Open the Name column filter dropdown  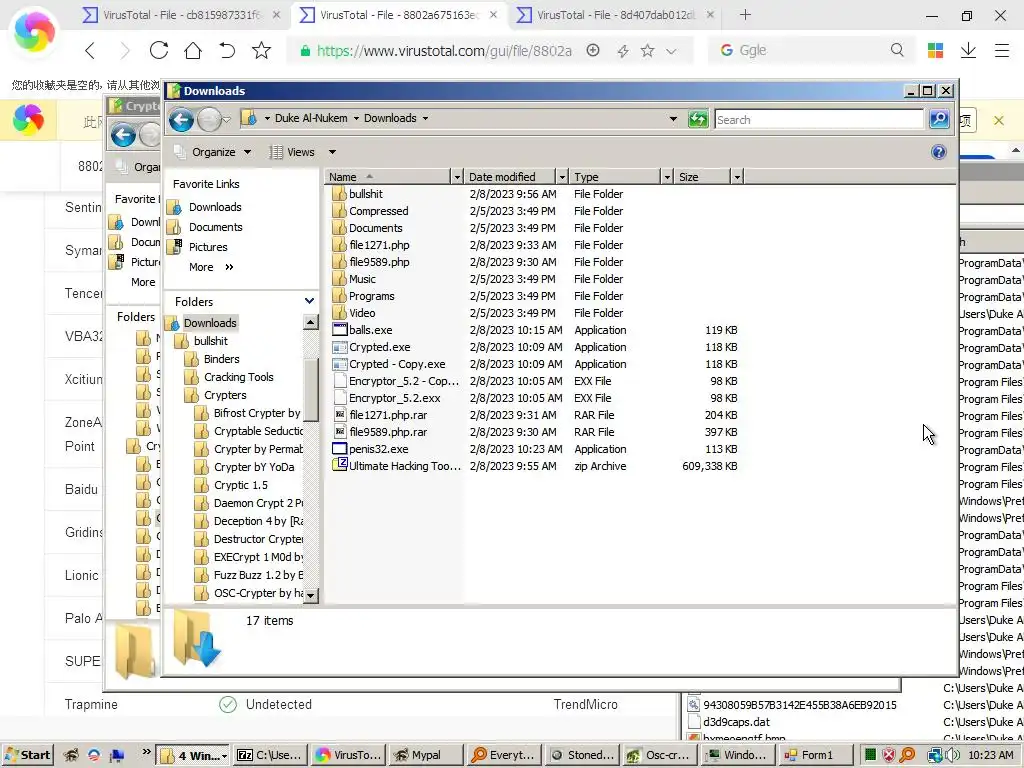457,177
